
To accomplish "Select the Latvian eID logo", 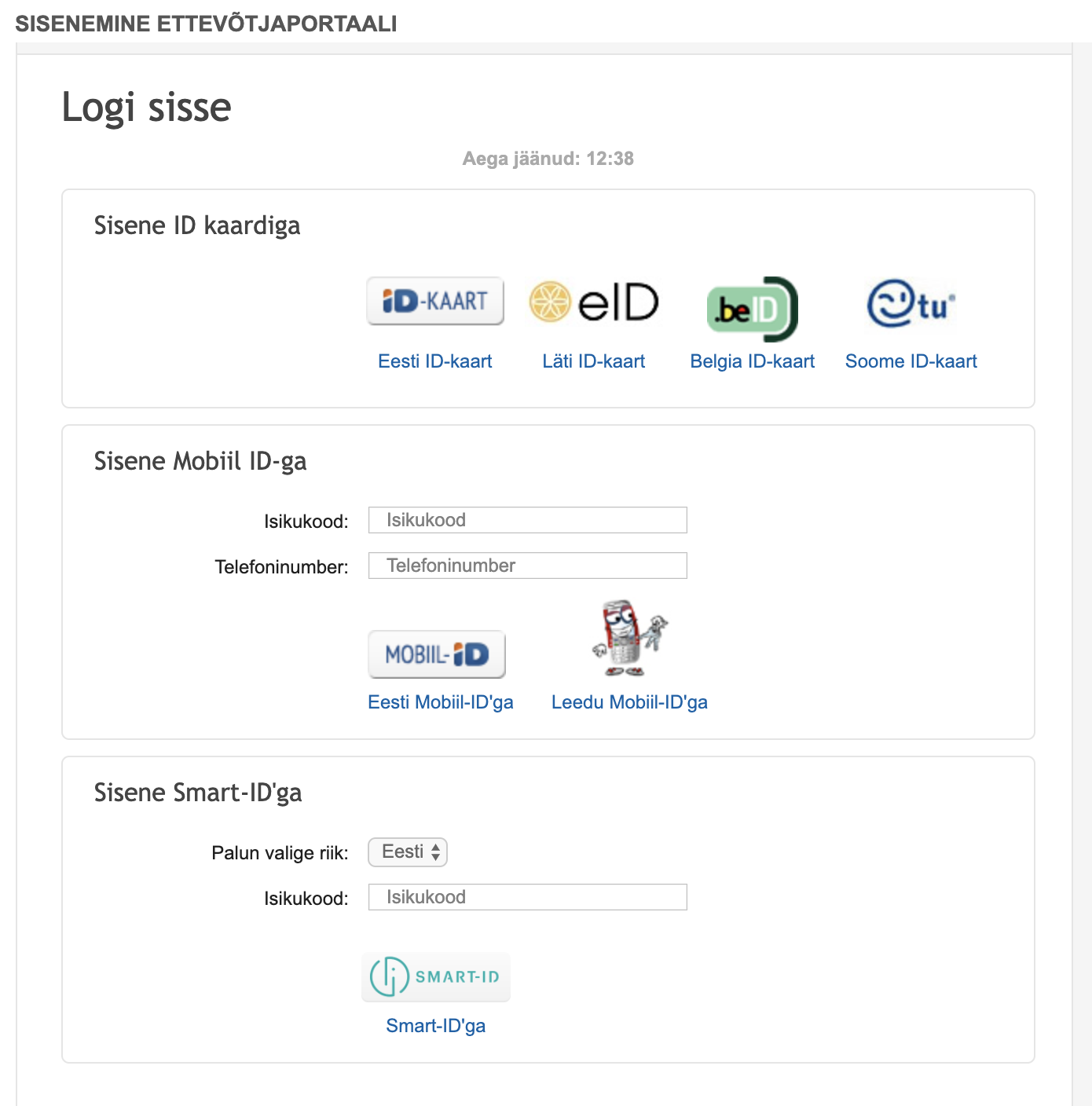I will pyautogui.click(x=594, y=302).
